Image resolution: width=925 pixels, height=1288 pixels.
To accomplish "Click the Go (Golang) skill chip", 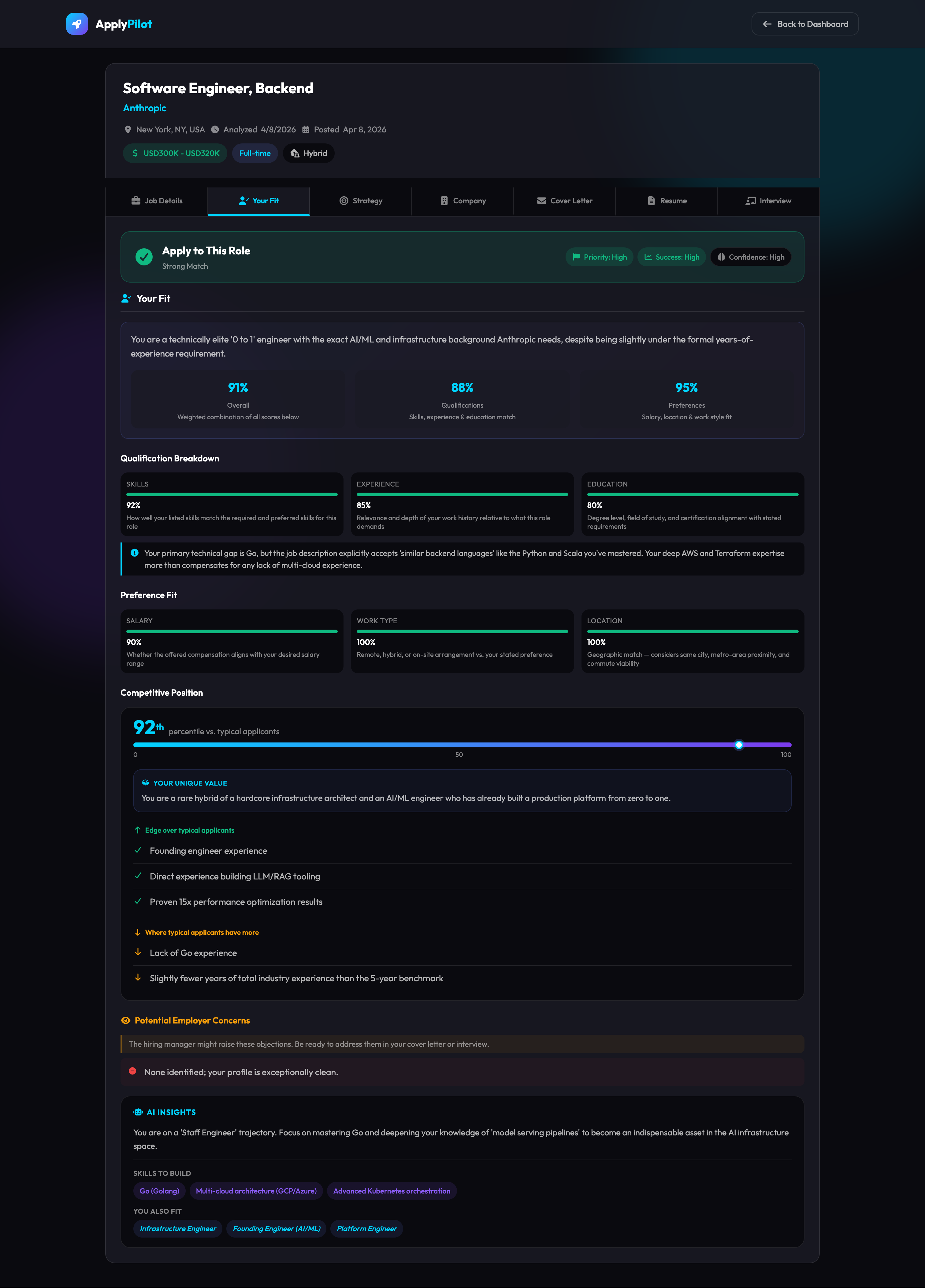I will pos(160,1191).
